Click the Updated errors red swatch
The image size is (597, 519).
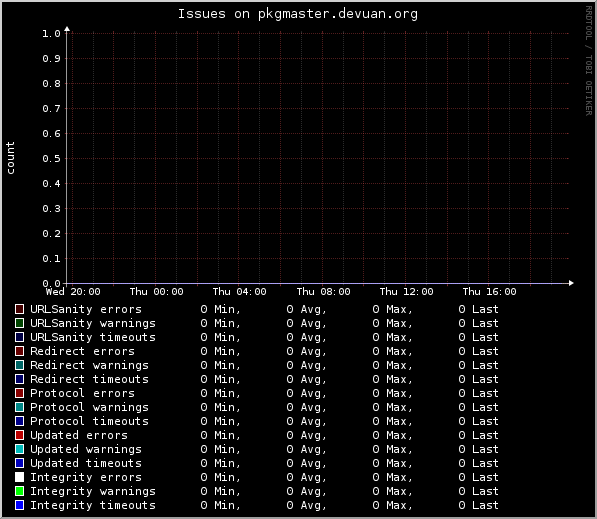tap(19, 435)
